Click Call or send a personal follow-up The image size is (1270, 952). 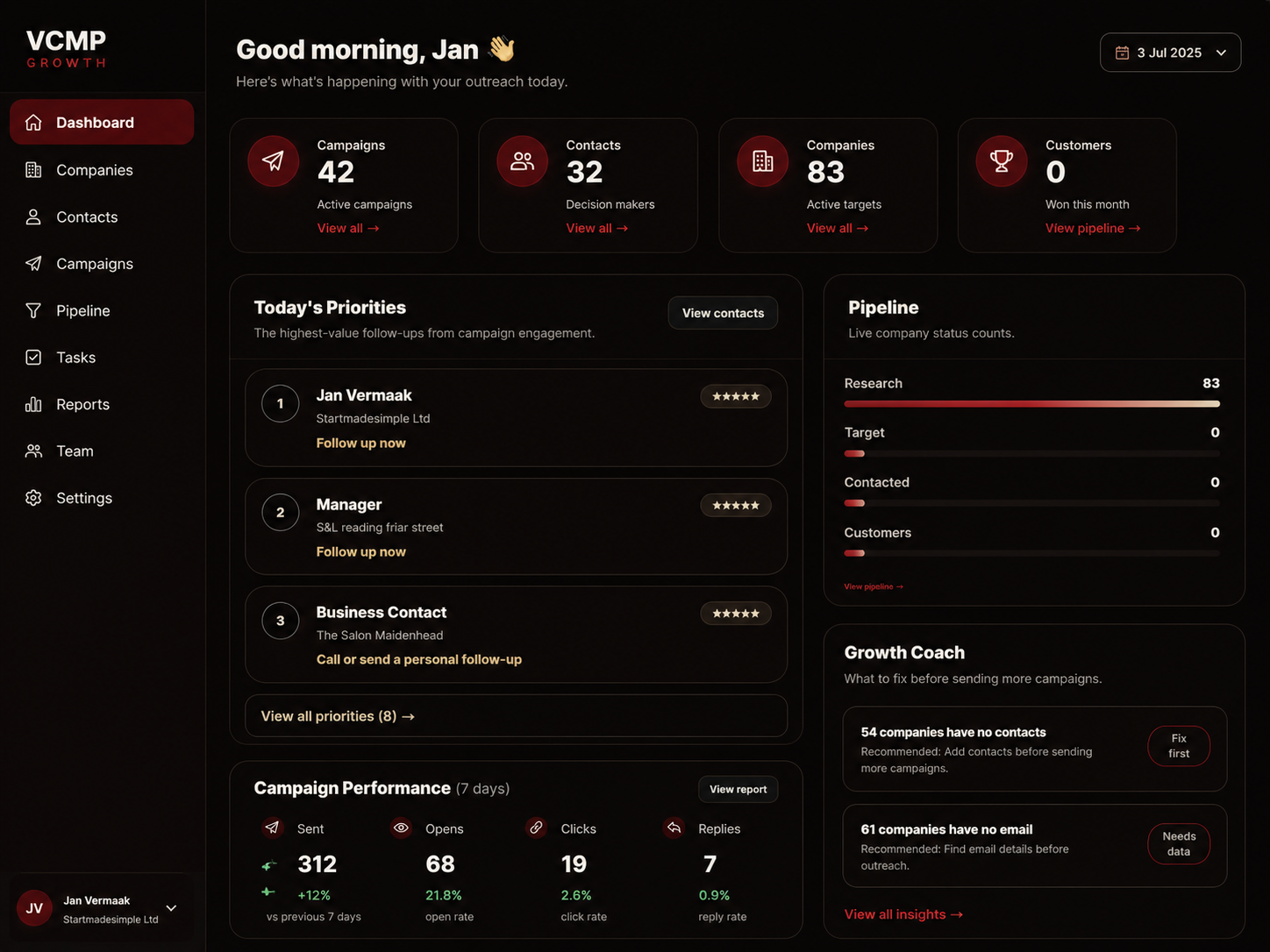pyautogui.click(x=418, y=659)
